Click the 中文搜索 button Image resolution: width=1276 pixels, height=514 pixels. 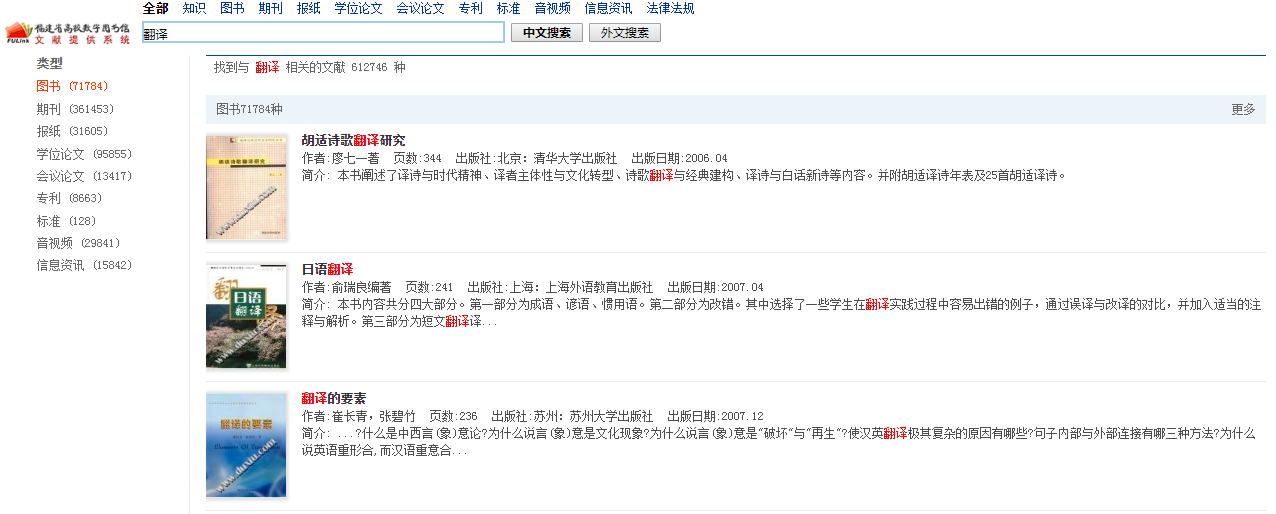point(546,33)
